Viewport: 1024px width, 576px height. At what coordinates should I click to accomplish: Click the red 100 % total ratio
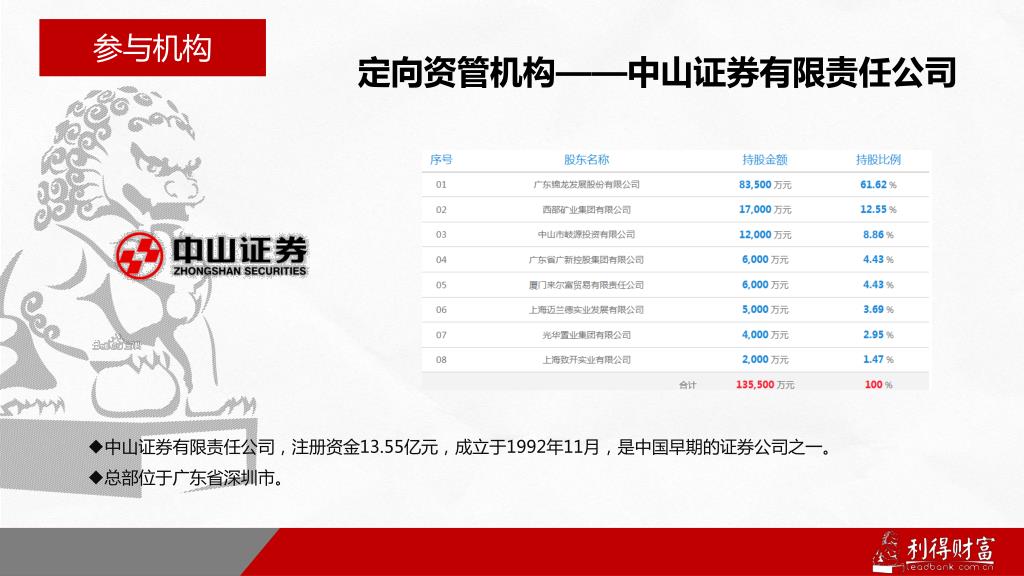878,385
